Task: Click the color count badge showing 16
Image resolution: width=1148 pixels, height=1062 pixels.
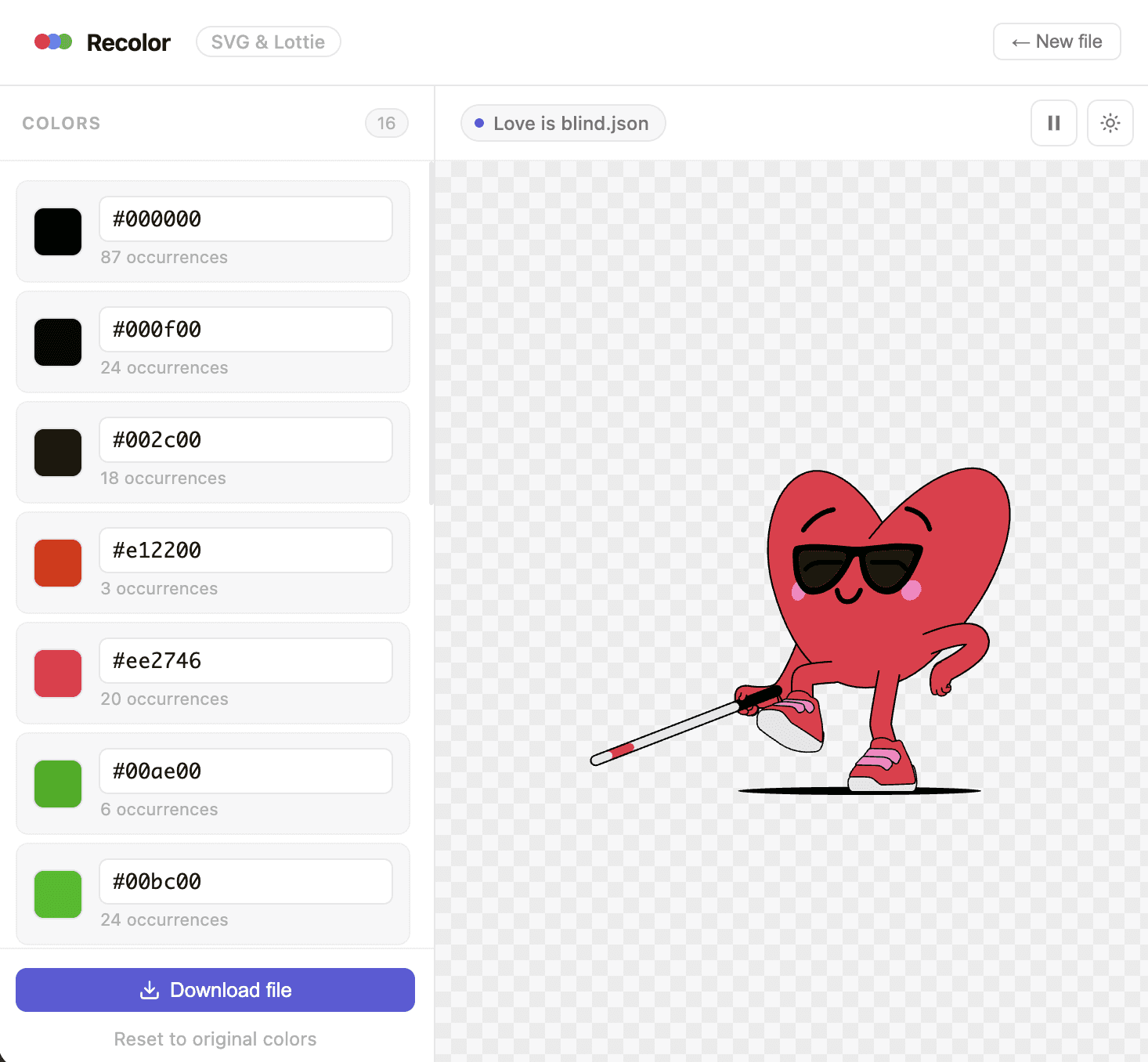Action: [386, 123]
